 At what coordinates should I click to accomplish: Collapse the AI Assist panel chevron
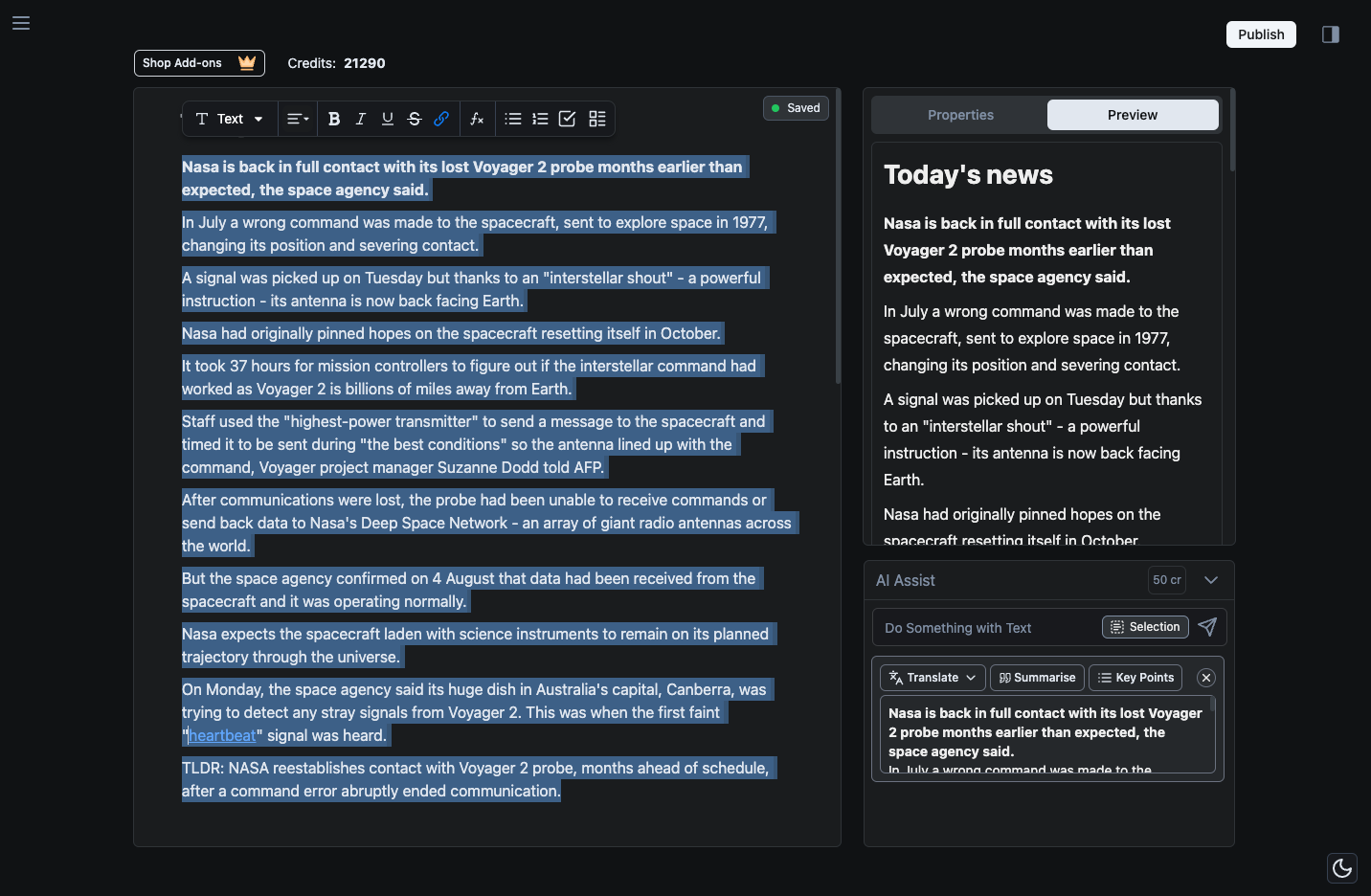point(1211,580)
